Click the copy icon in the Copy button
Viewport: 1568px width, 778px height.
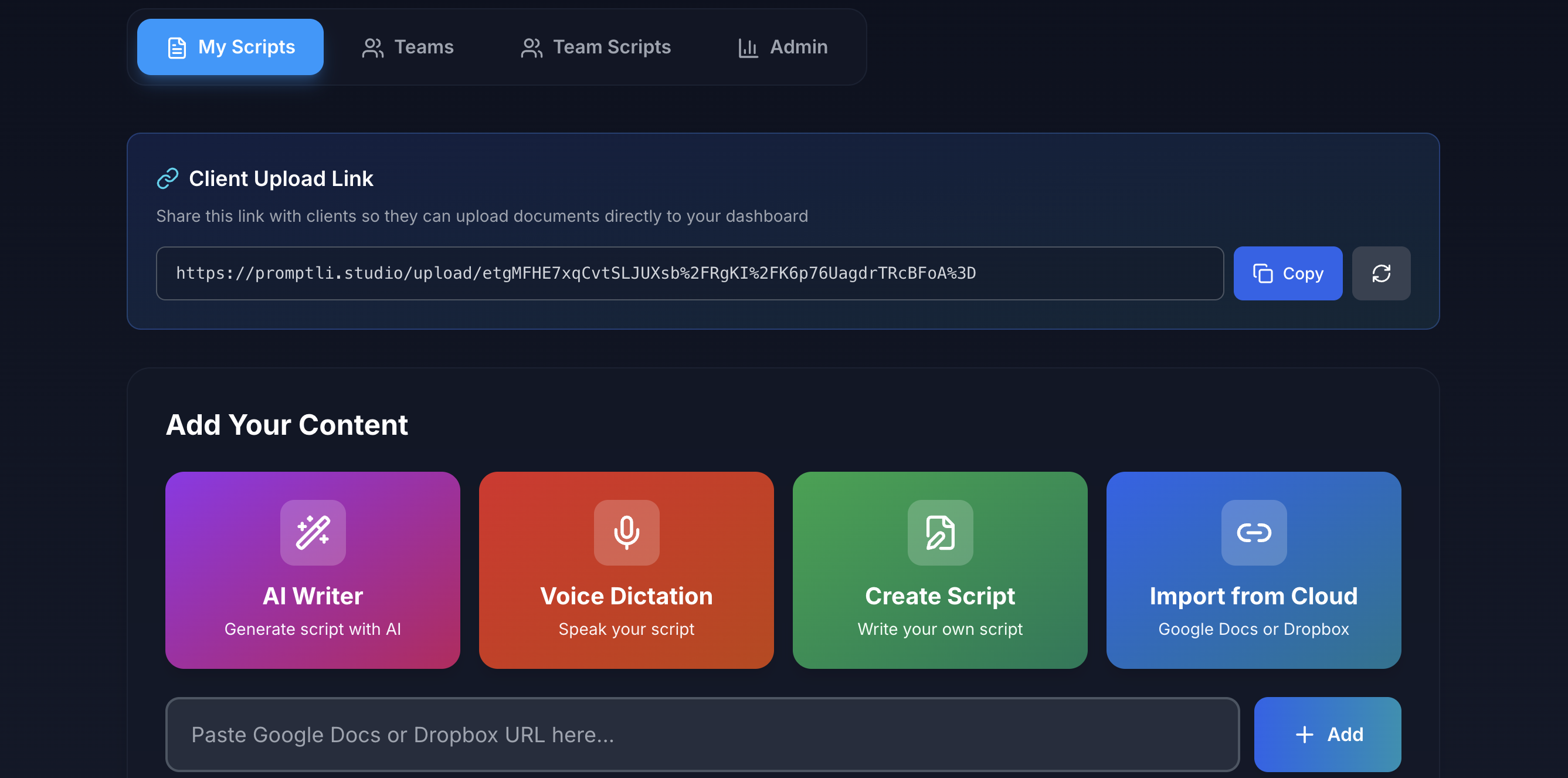1264,273
